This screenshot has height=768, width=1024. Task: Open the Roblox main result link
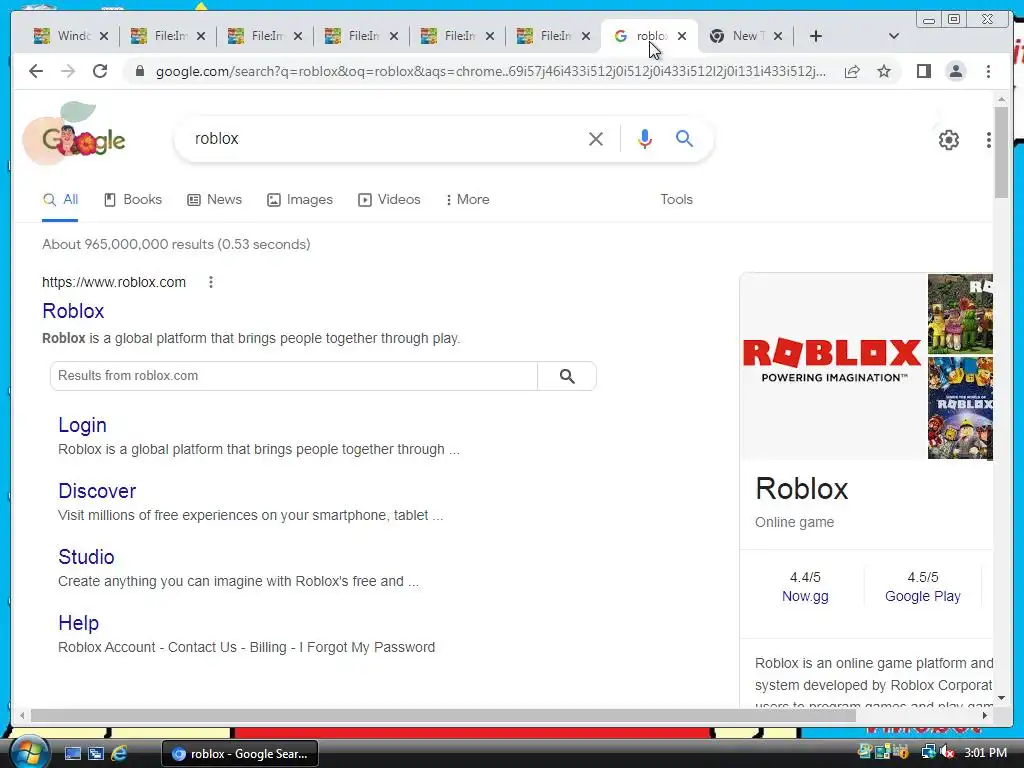pos(73,311)
